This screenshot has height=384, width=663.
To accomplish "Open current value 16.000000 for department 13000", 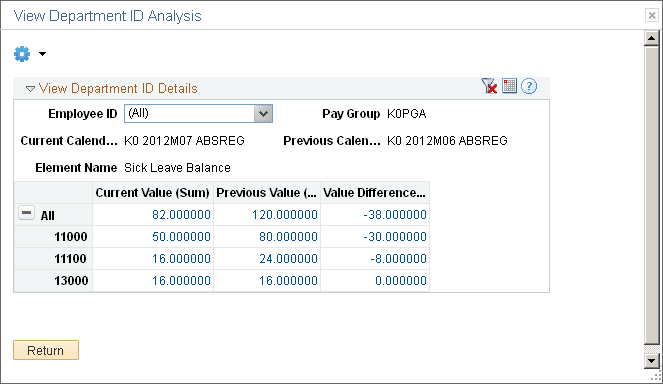I will click(x=181, y=280).
